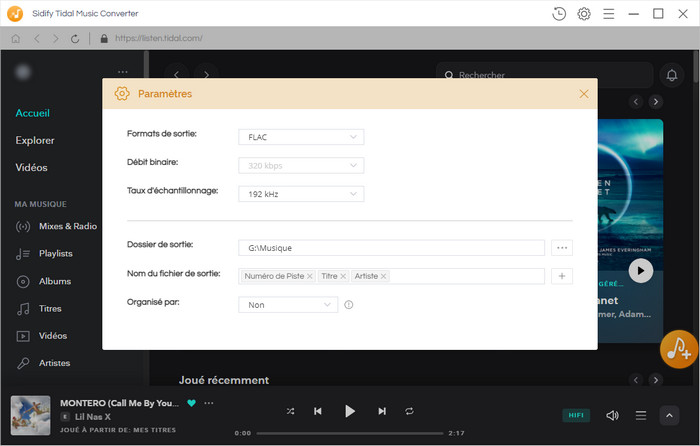Image resolution: width=700 pixels, height=446 pixels.
Task: Select Playlists in Ma Musique
Action: [x=55, y=254]
